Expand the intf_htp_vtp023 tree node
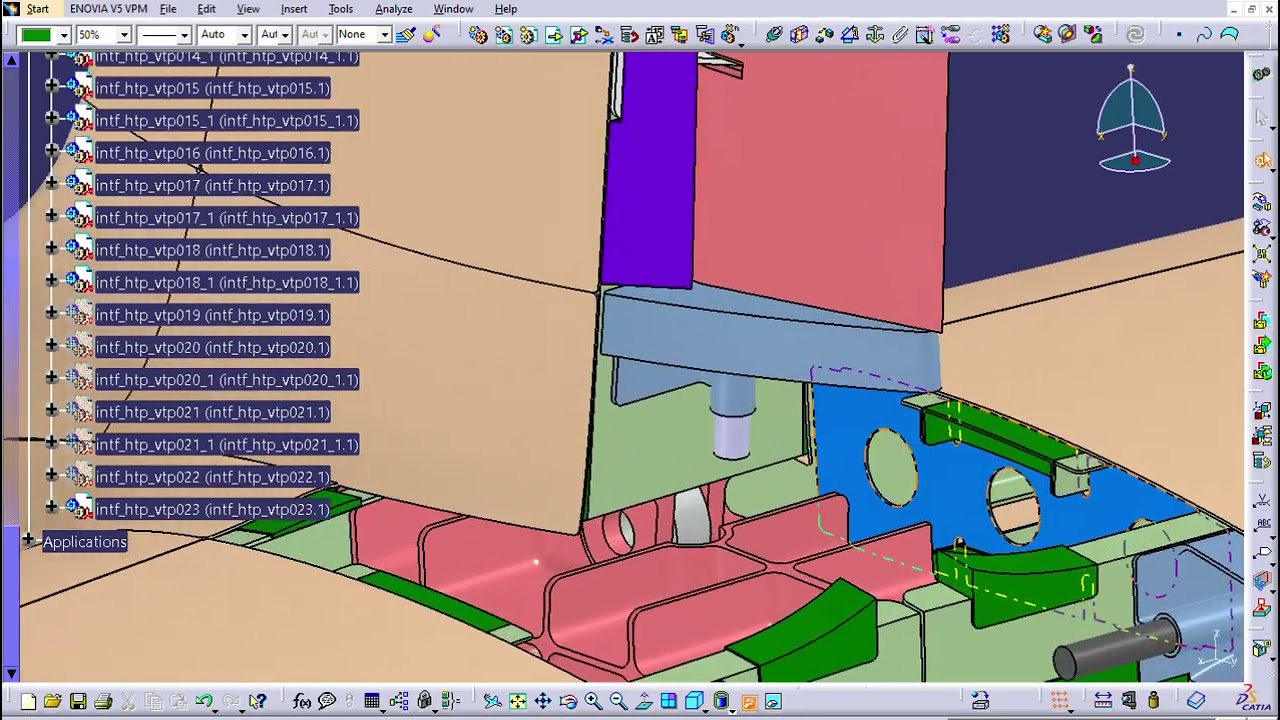Image resolution: width=1280 pixels, height=720 pixels. (52, 509)
